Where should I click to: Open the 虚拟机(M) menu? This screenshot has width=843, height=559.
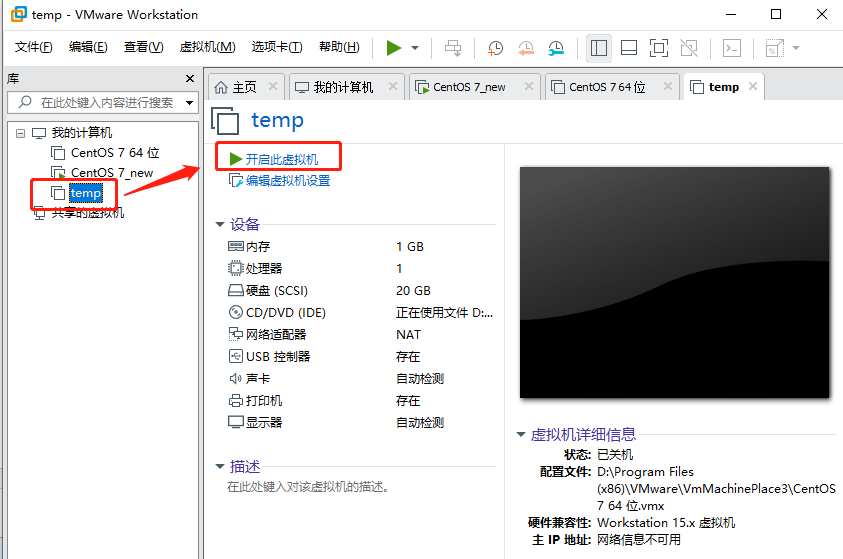coord(208,47)
